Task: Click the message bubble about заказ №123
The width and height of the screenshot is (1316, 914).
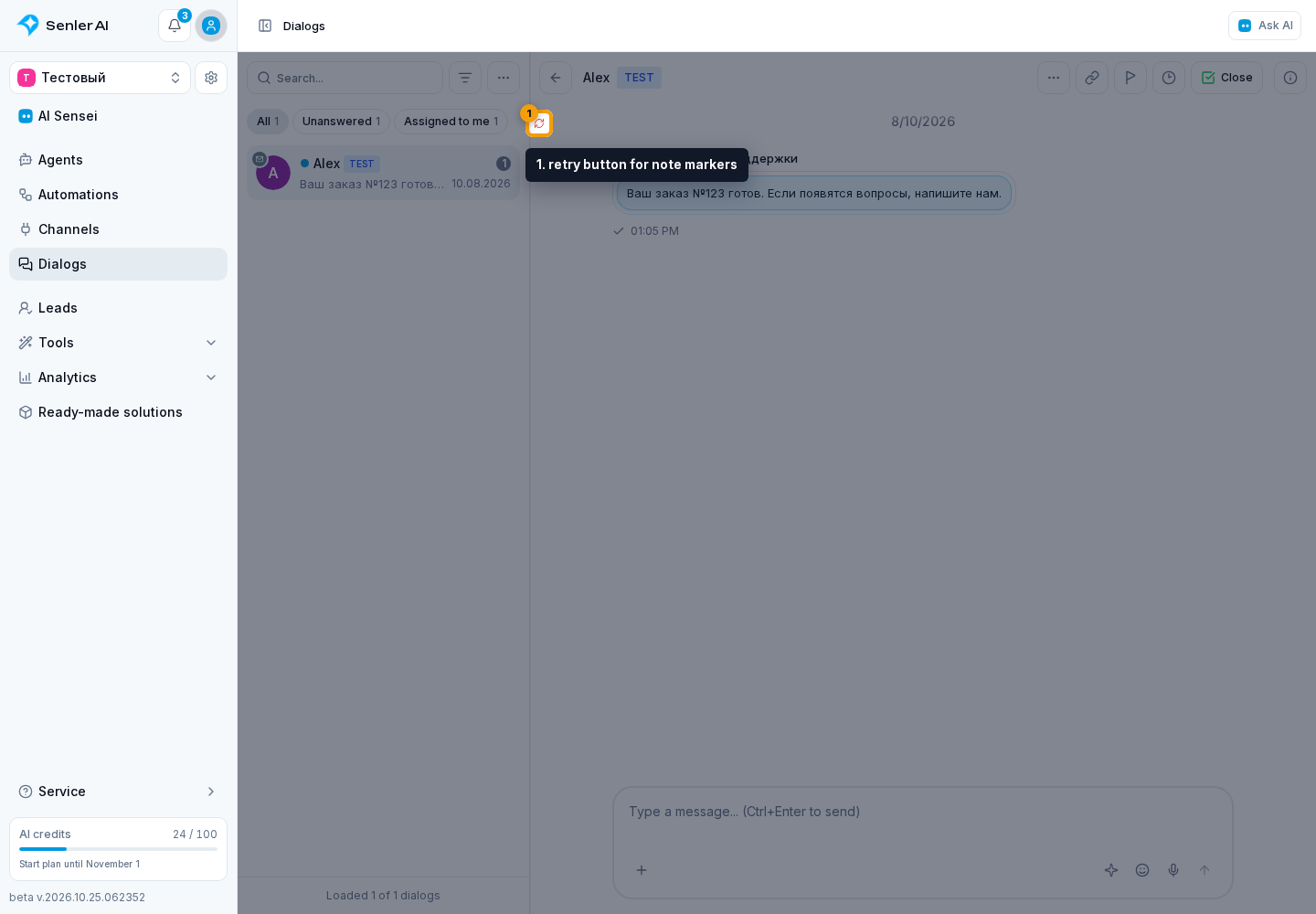Action: point(814,194)
